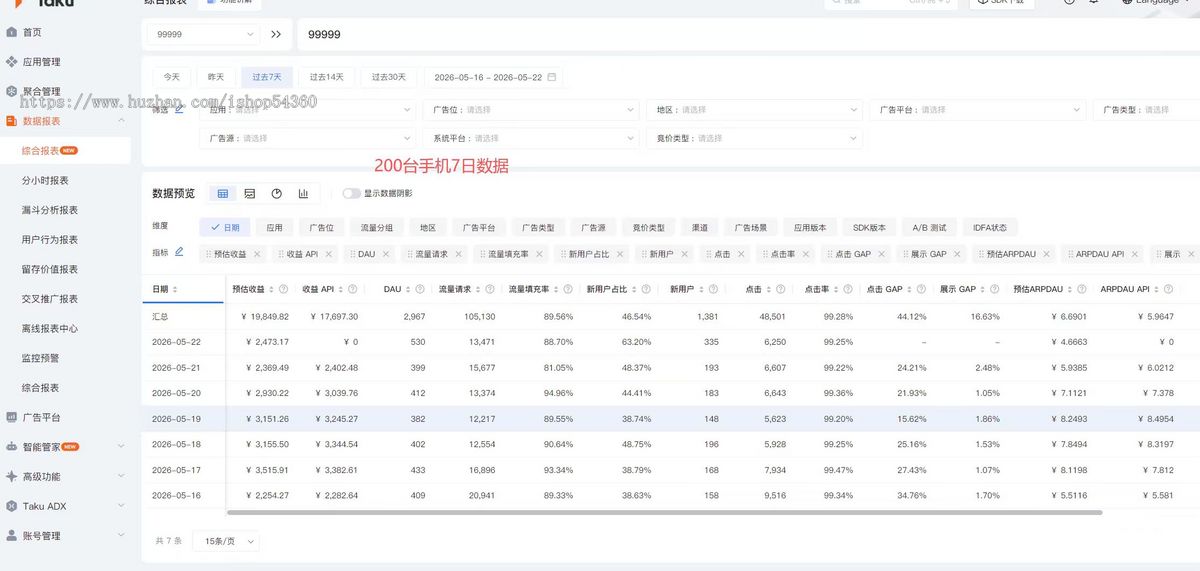Open the 系统平台 filter dropdown
Viewport: 1200px width, 571px height.
pos(531,138)
